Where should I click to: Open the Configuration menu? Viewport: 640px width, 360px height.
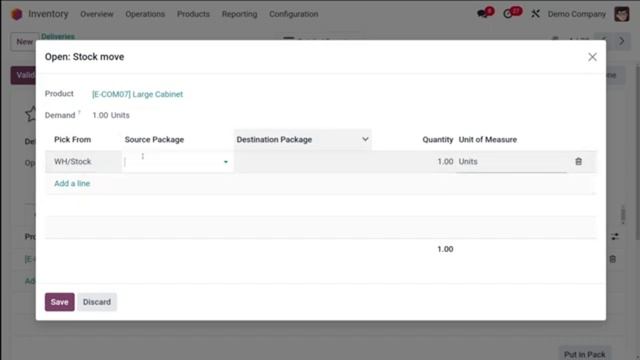[293, 14]
